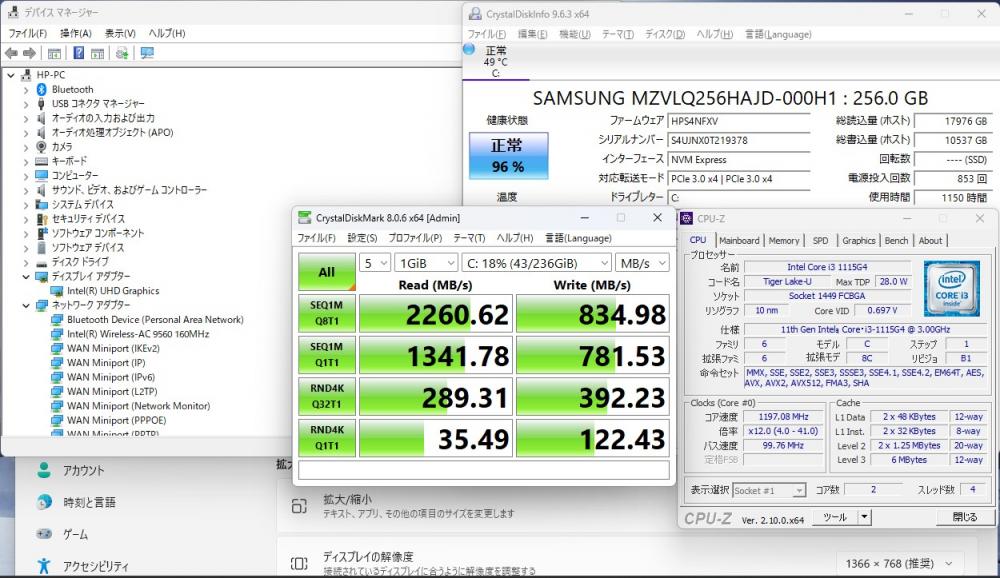Open the arrow next to ツール button
1000x578 pixels.
click(864, 517)
